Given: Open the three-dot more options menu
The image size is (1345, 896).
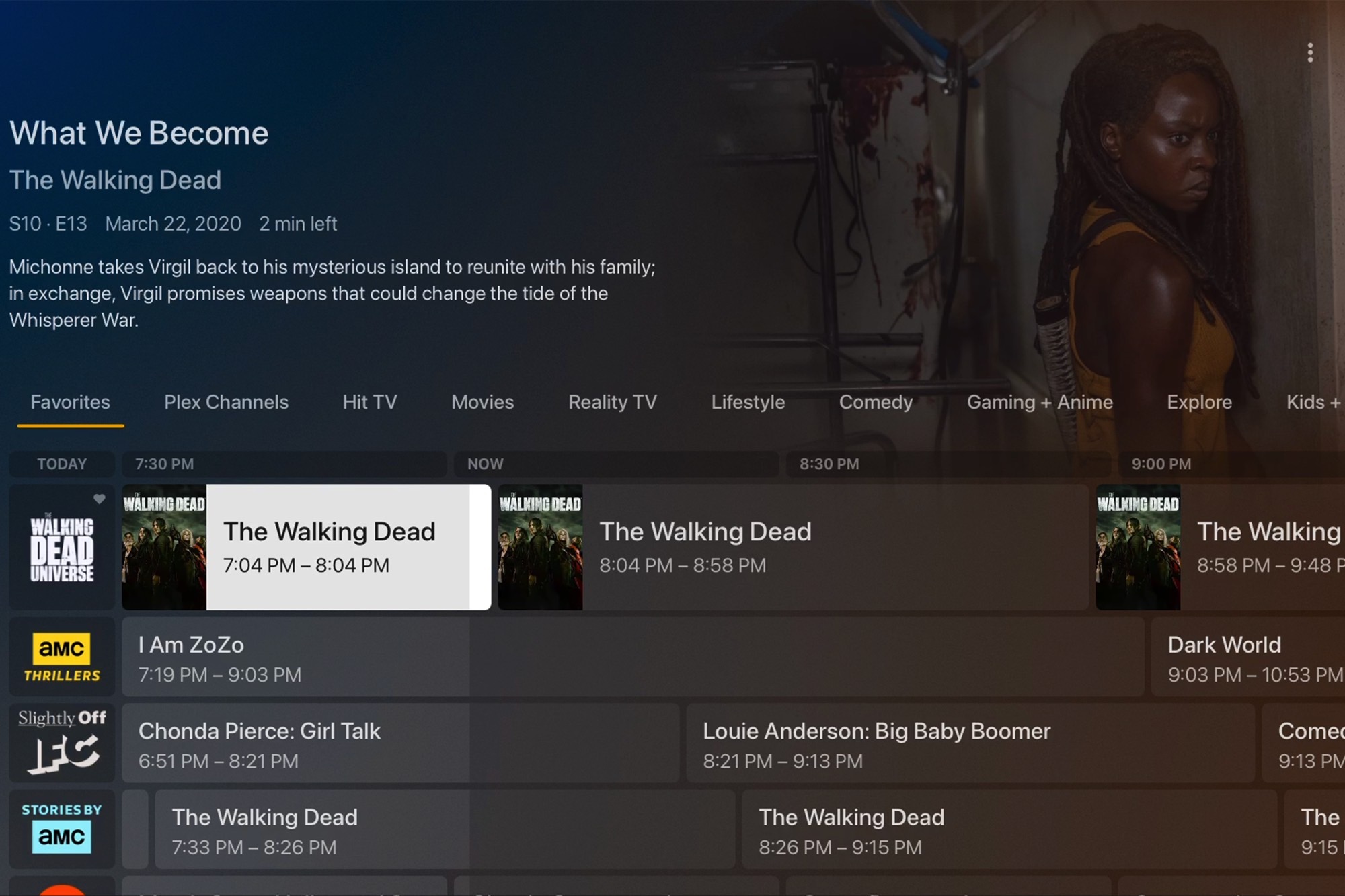Looking at the screenshot, I should (x=1310, y=53).
